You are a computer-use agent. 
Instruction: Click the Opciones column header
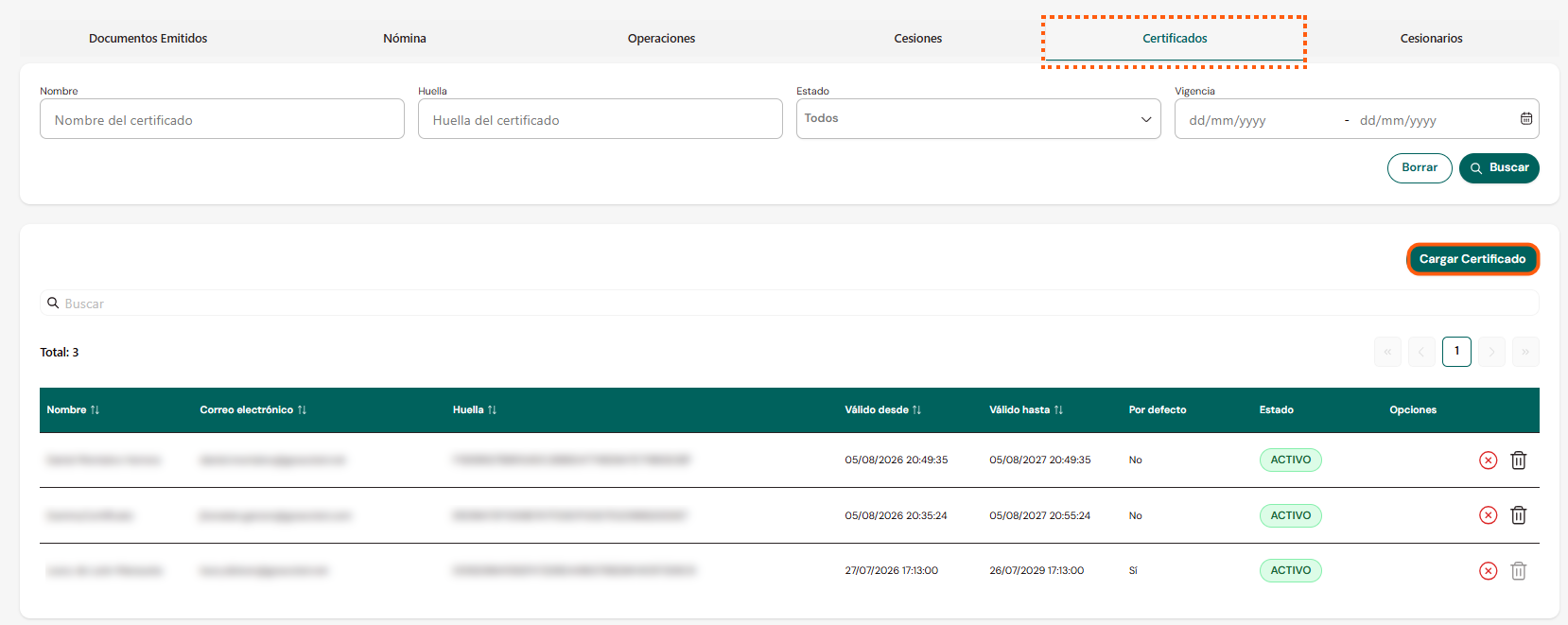1413,410
